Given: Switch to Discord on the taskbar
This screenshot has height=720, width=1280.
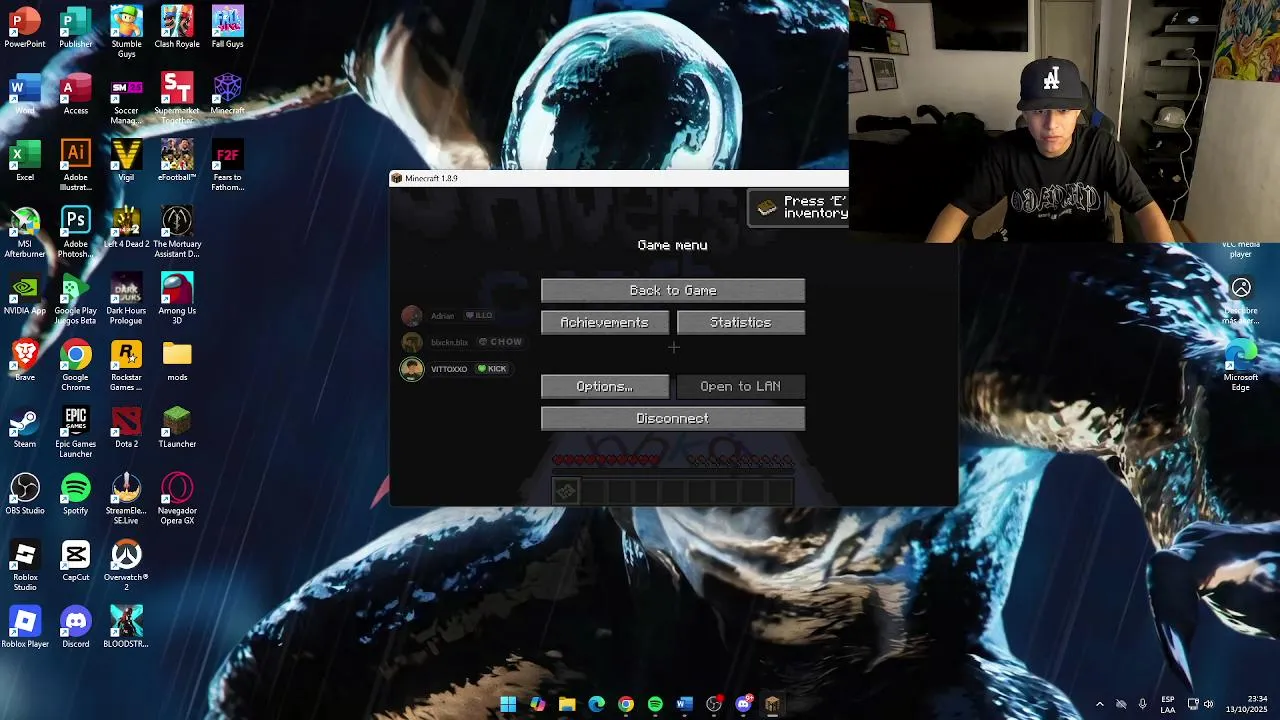Looking at the screenshot, I should point(743,704).
